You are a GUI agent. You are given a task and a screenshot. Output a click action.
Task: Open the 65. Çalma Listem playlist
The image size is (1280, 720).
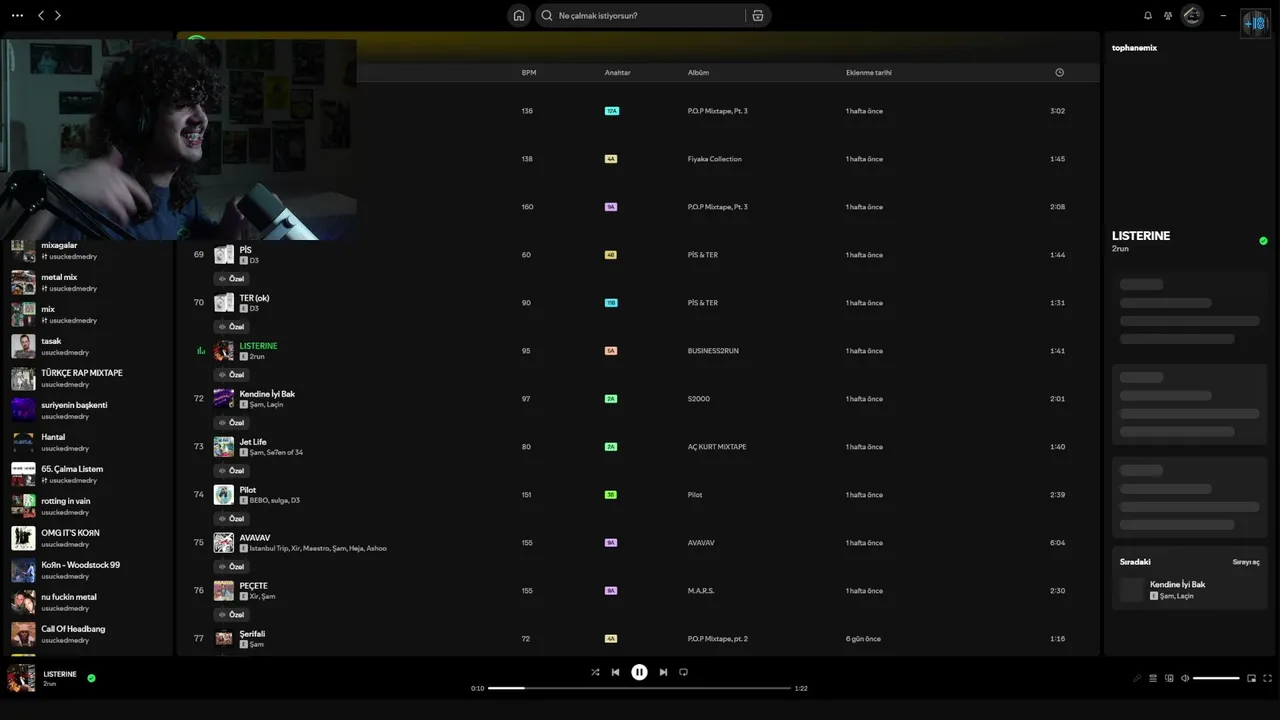pyautogui.click(x=88, y=474)
